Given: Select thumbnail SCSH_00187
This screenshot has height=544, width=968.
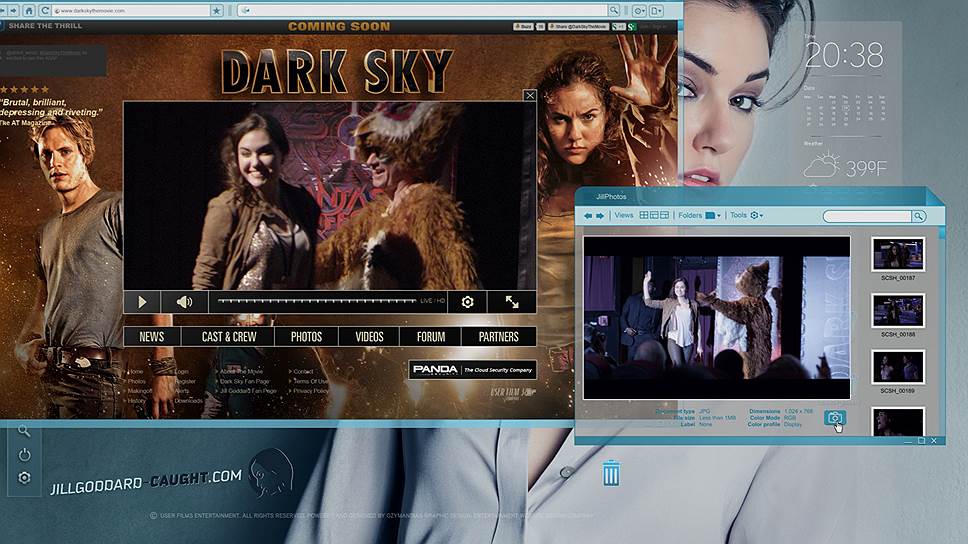Looking at the screenshot, I should (x=898, y=254).
